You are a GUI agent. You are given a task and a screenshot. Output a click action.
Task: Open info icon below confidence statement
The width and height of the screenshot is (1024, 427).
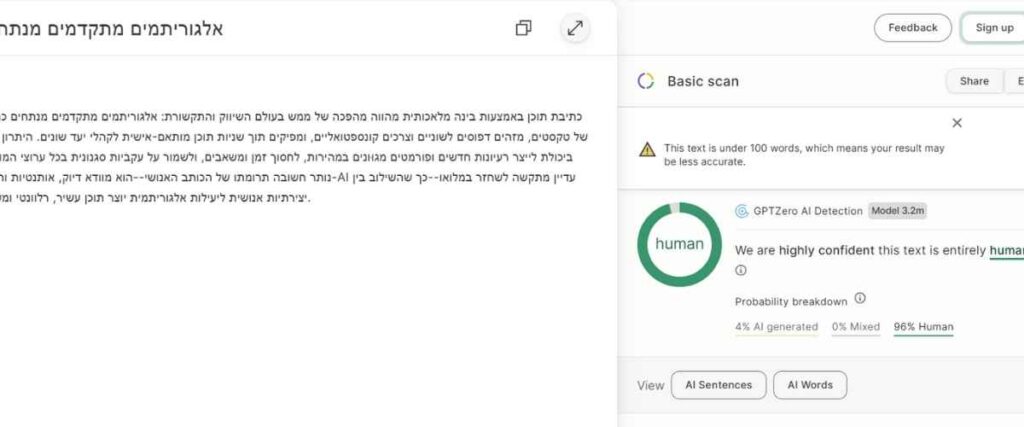(x=741, y=270)
